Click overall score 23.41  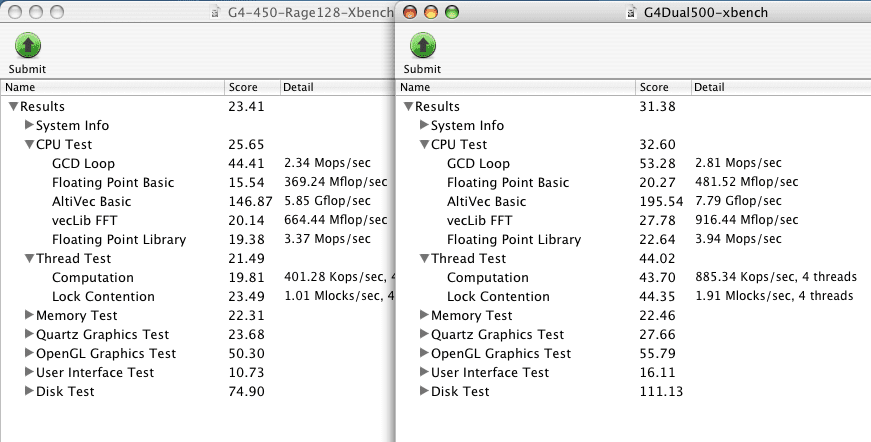coord(246,106)
